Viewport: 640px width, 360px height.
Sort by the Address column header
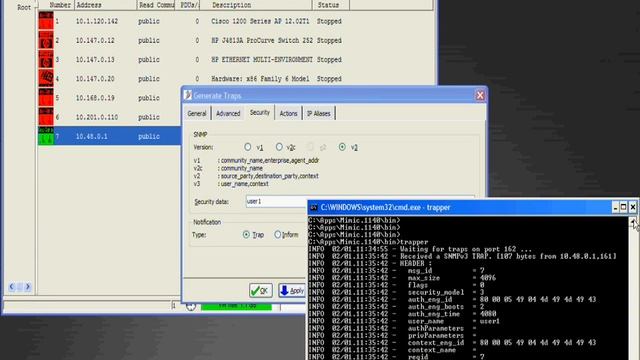tap(106, 5)
